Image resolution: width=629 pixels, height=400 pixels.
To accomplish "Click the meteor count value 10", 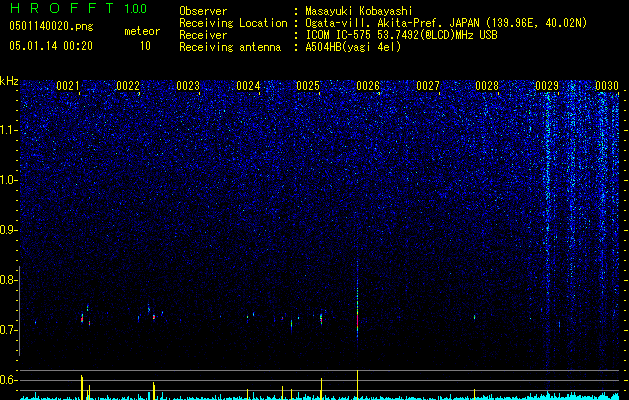I will pos(145,46).
